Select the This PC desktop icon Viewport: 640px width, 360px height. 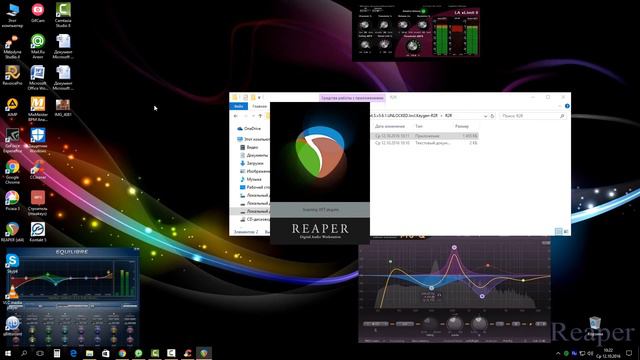pos(12,15)
